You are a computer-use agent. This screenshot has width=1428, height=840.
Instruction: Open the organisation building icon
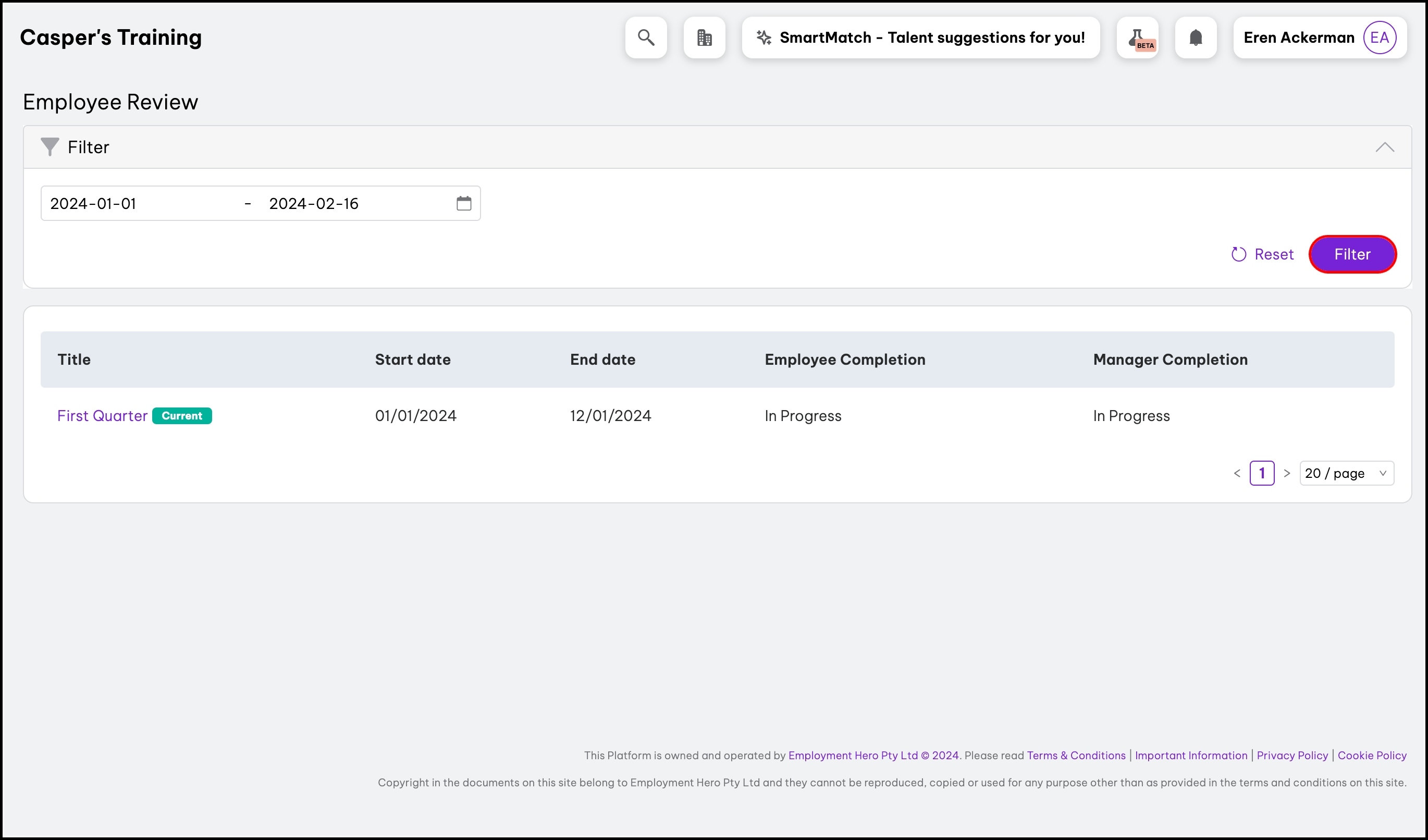[x=705, y=38]
